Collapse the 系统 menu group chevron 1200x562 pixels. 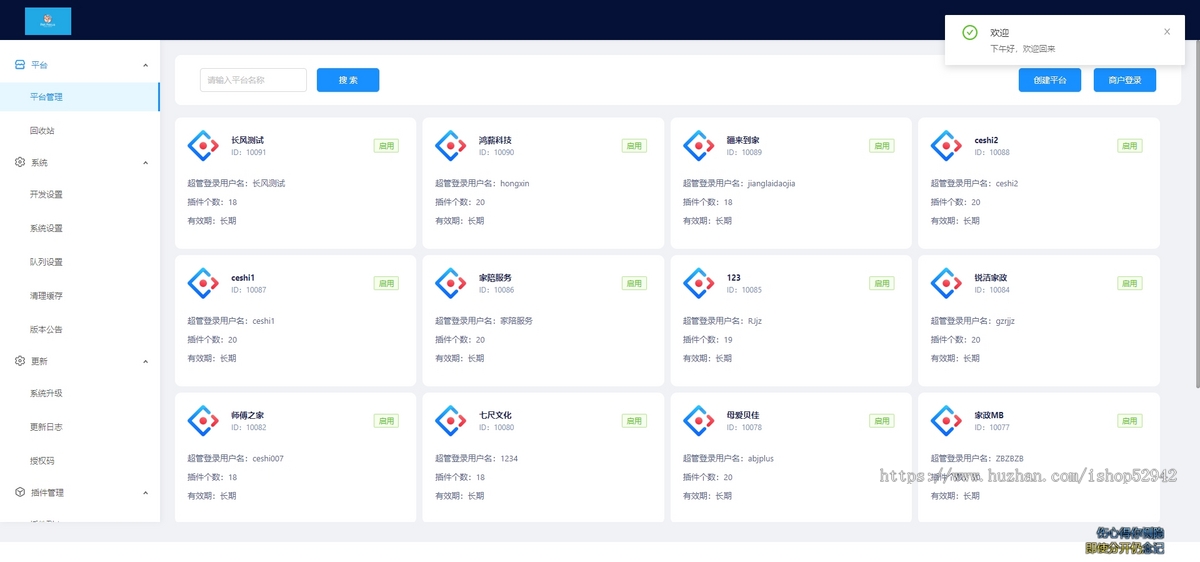point(145,163)
